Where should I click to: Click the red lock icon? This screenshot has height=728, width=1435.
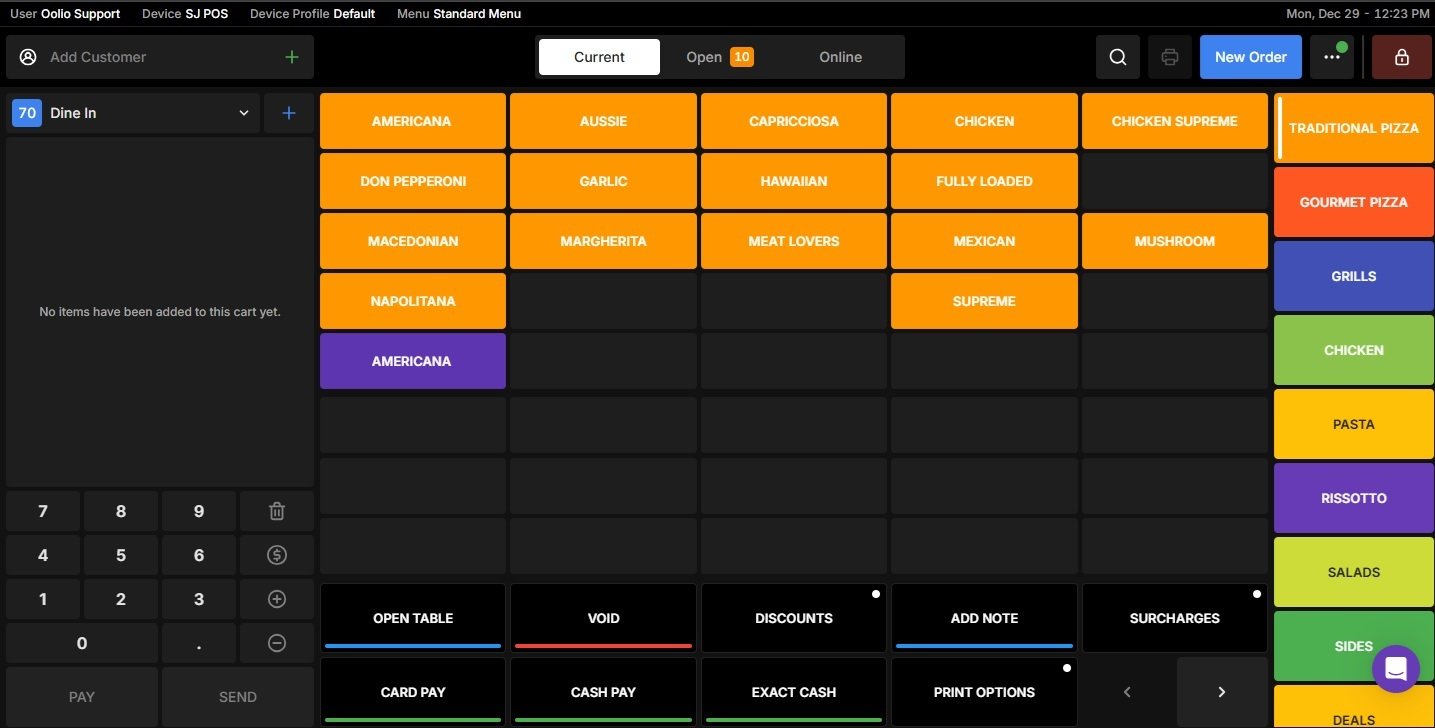[x=1400, y=57]
